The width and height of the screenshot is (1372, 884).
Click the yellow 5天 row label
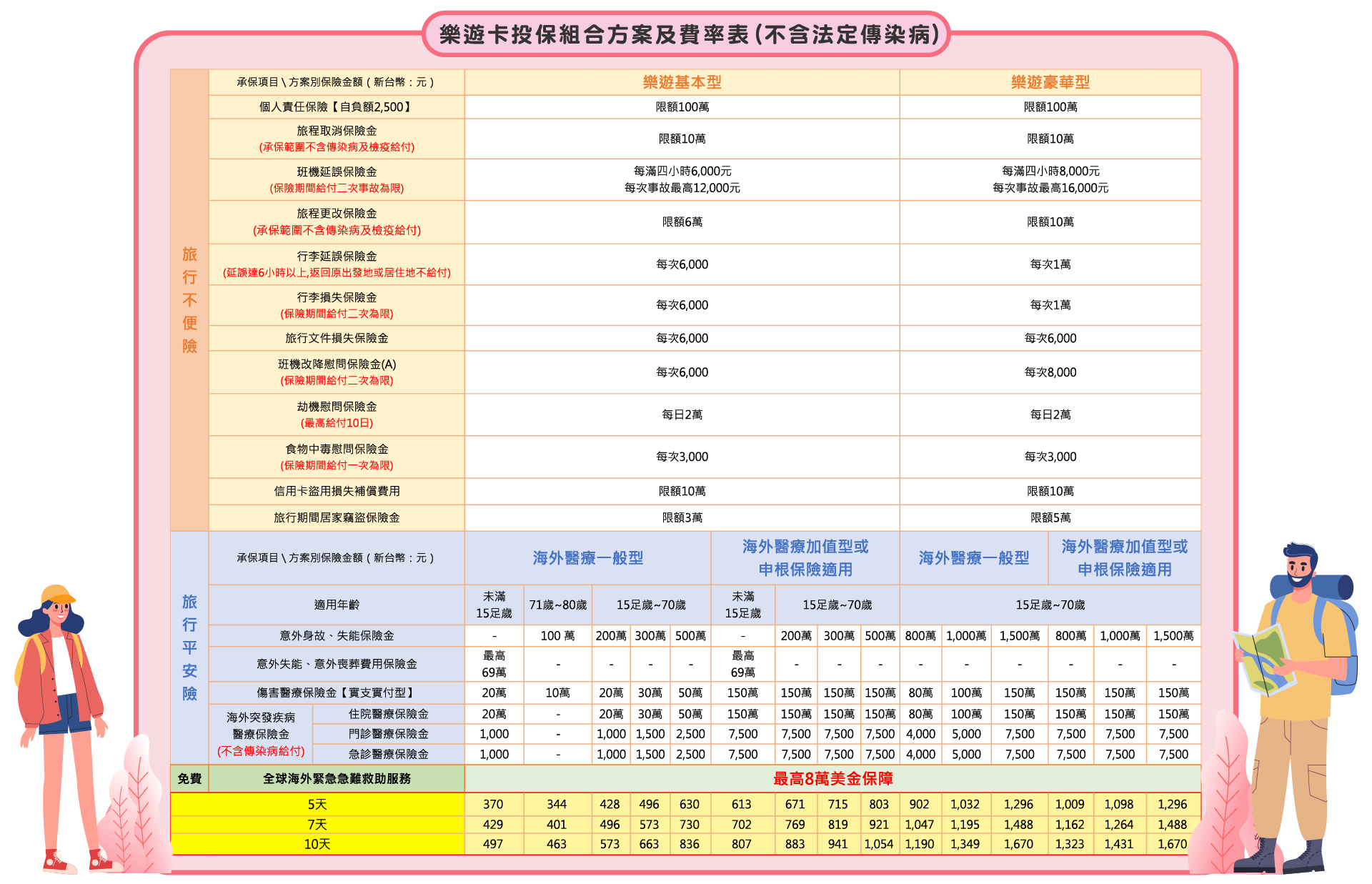(x=317, y=804)
